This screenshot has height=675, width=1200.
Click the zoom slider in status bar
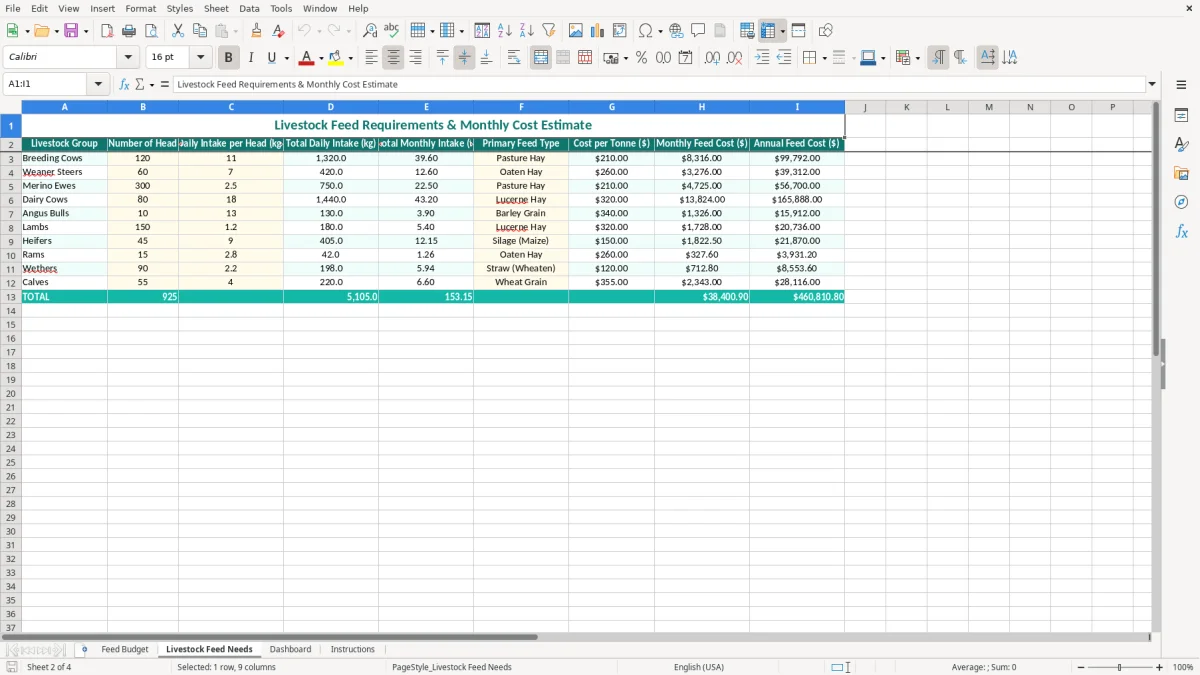tap(1119, 667)
